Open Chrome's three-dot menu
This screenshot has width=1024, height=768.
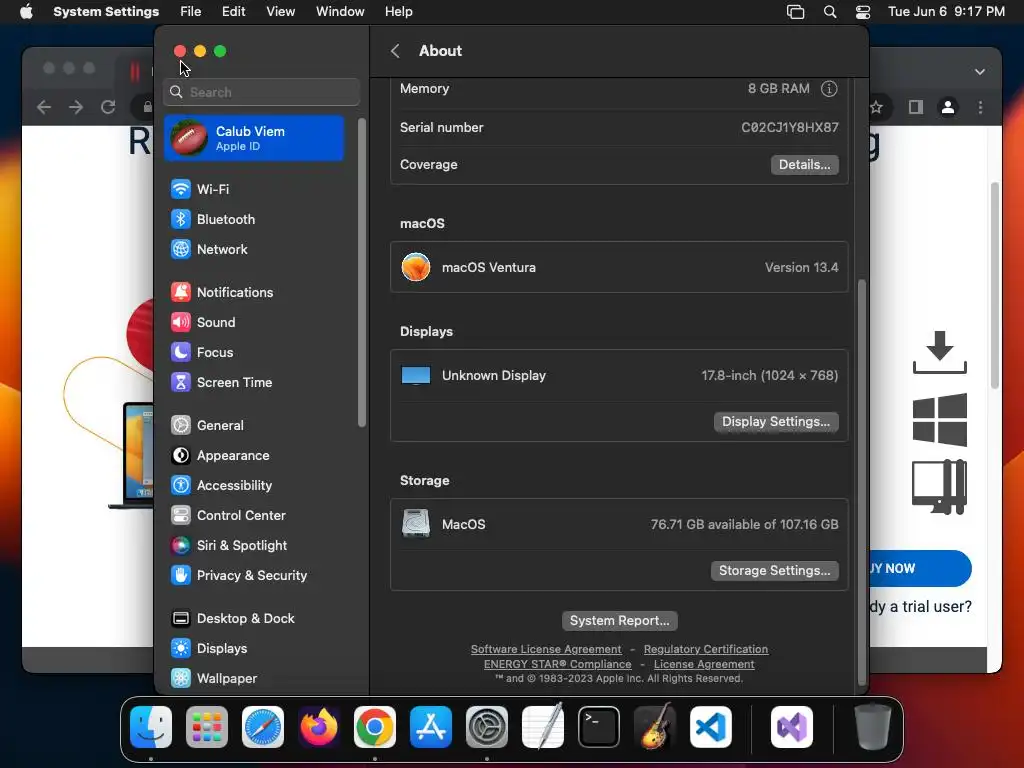click(980, 107)
